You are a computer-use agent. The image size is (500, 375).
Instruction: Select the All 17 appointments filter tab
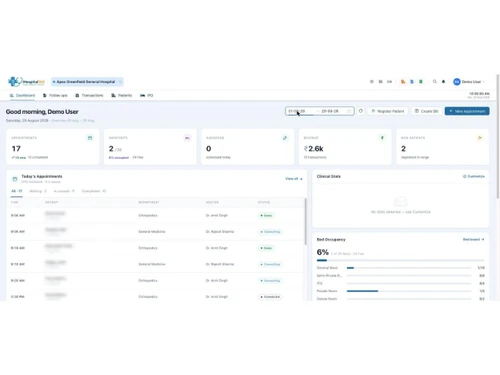[17, 191]
